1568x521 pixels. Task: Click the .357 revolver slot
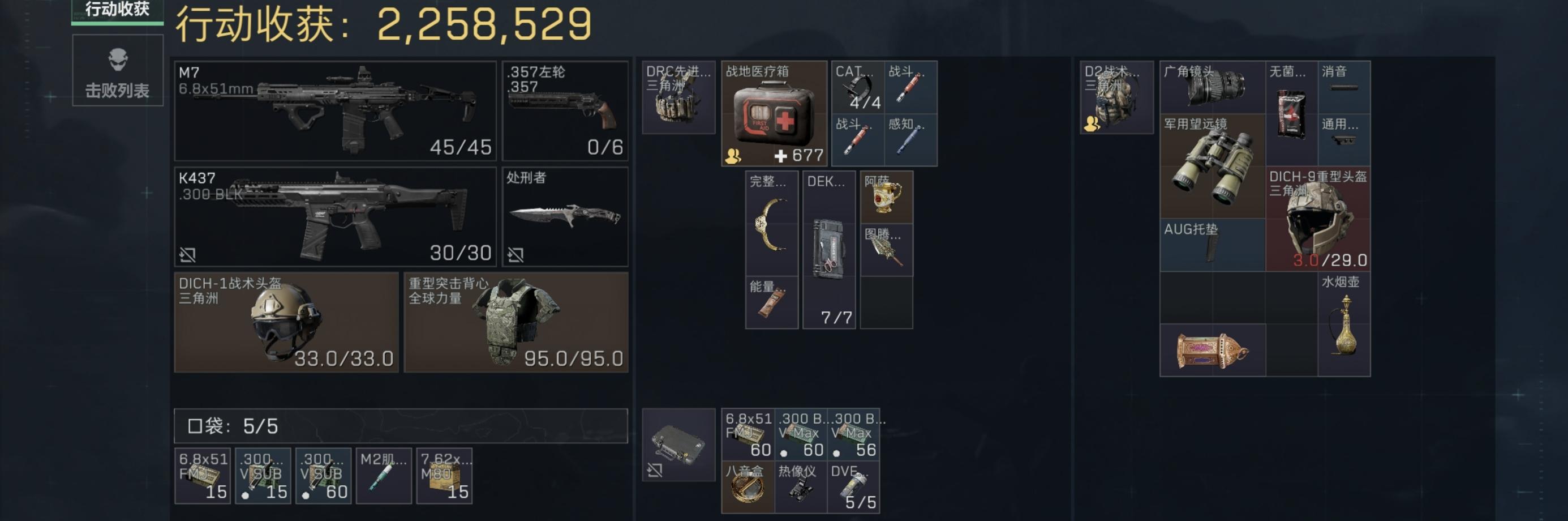565,111
